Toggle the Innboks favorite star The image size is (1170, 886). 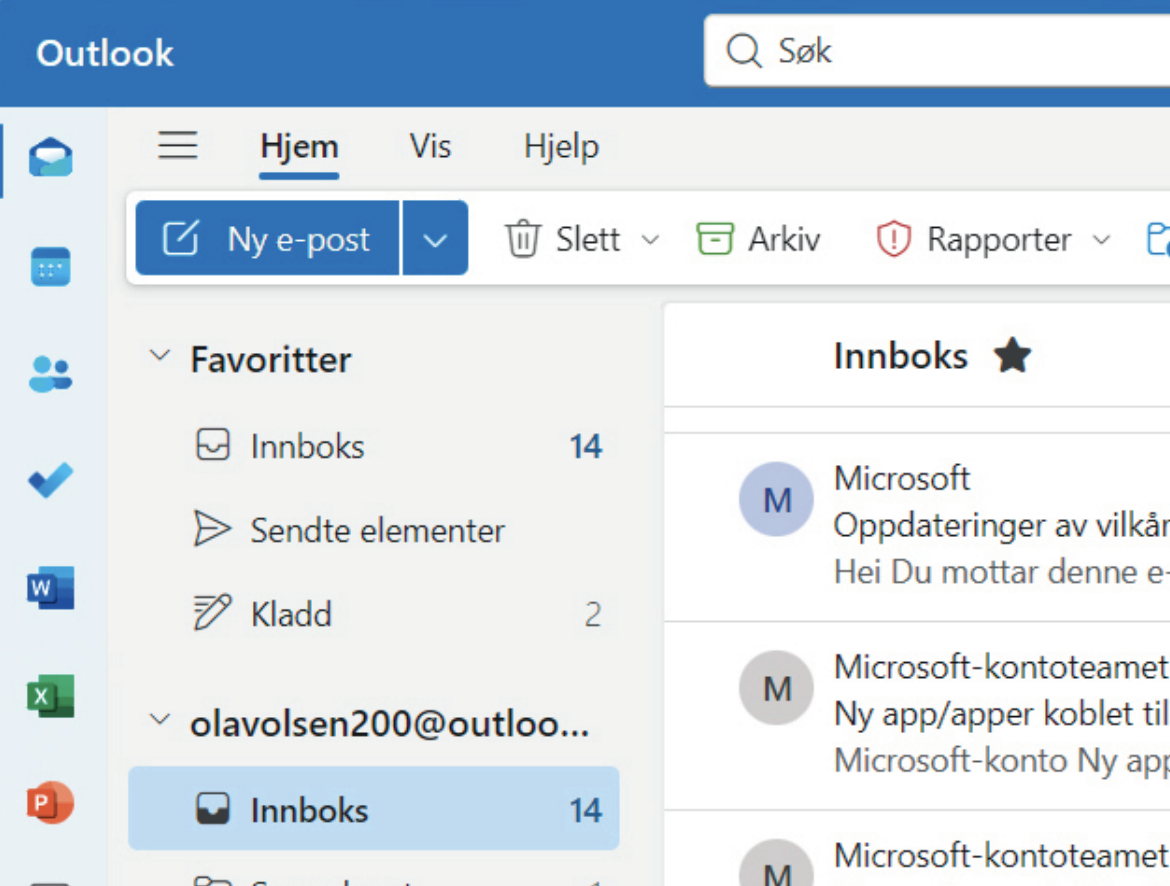coord(1012,356)
